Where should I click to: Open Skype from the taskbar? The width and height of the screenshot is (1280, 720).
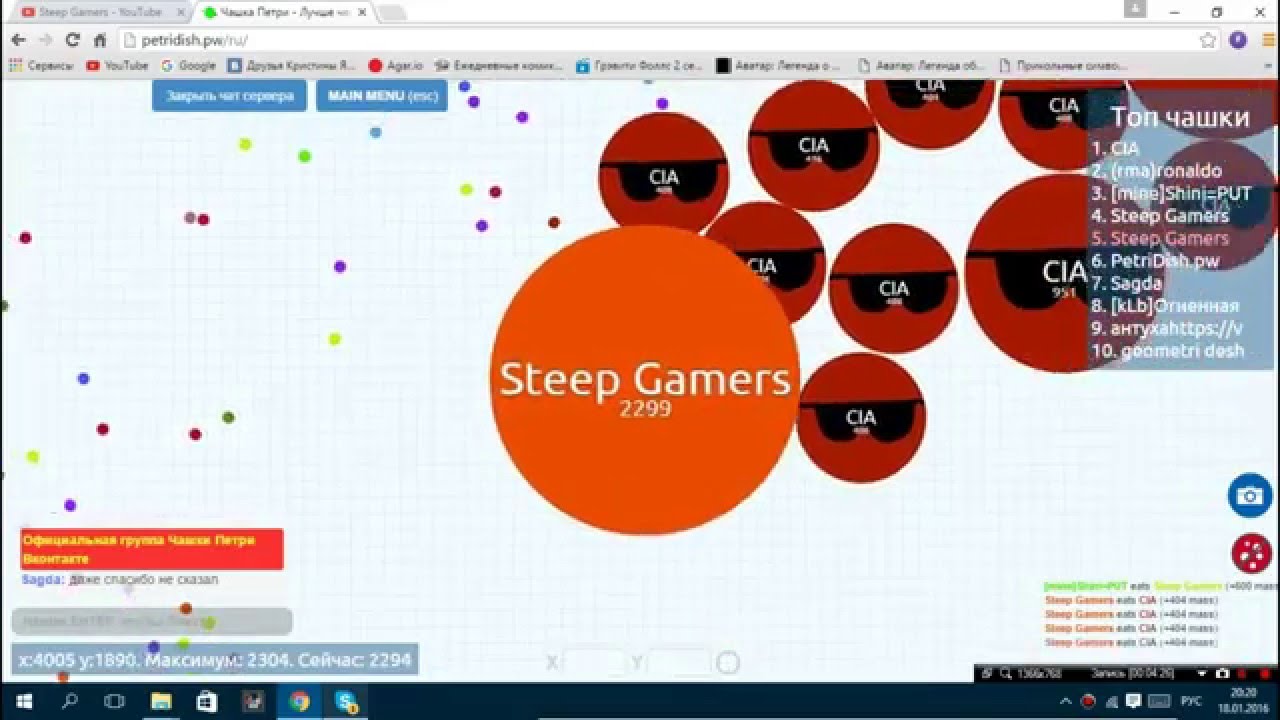pyautogui.click(x=346, y=701)
